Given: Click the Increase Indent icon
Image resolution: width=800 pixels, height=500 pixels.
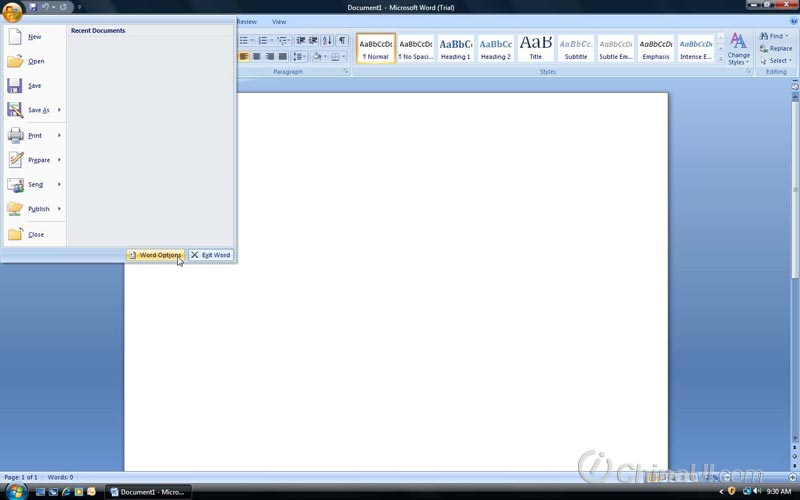Looking at the screenshot, I should (313, 40).
